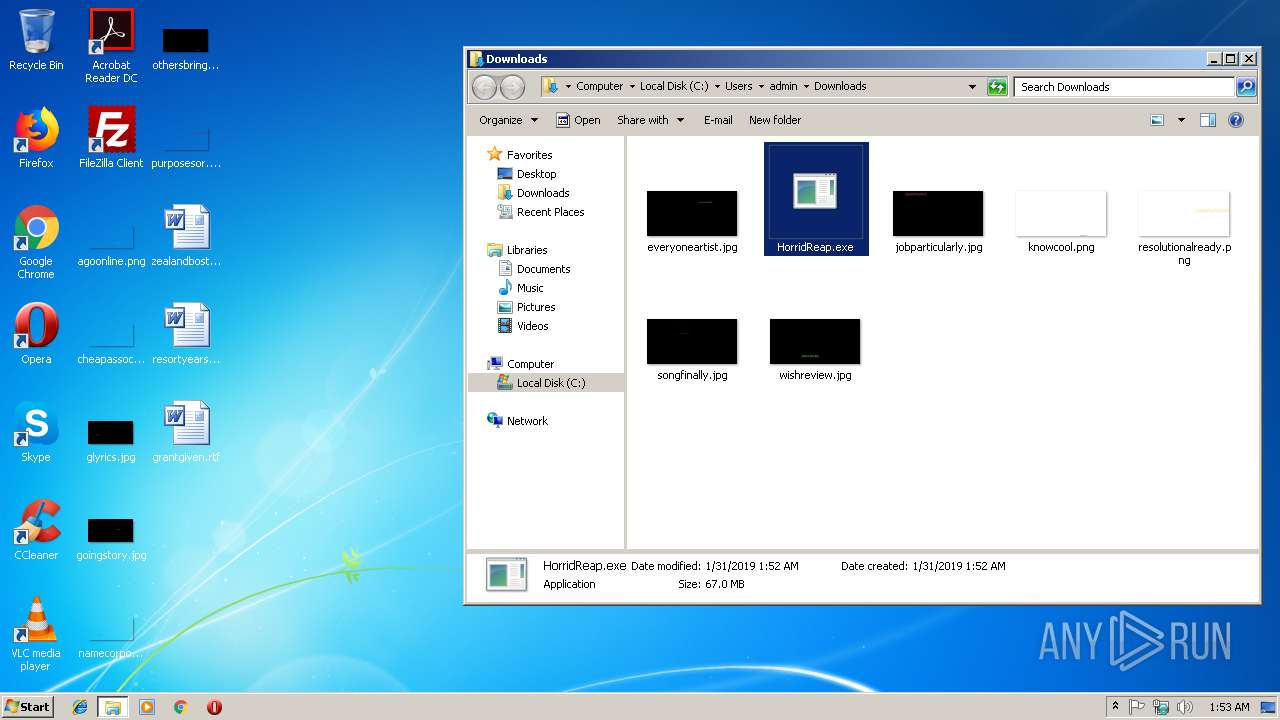Launch FileZilla Client shortcut
1280x720 pixels.
pos(111,138)
